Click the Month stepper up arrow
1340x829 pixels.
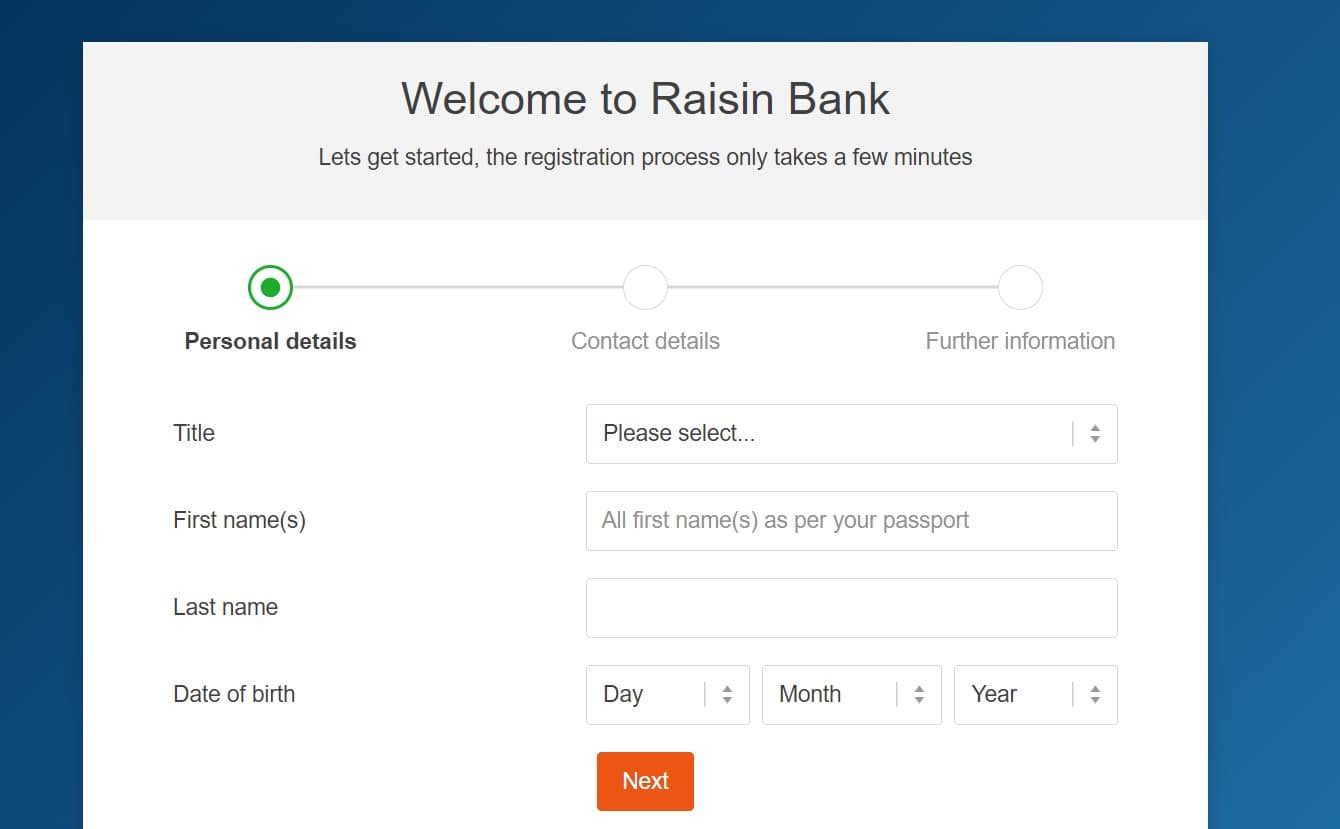pyautogui.click(x=919, y=688)
